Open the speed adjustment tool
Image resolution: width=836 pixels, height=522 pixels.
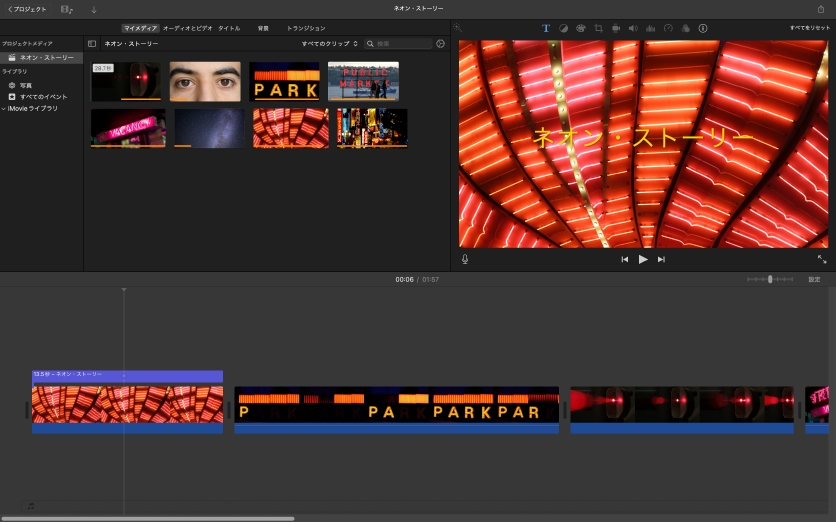(x=668, y=28)
